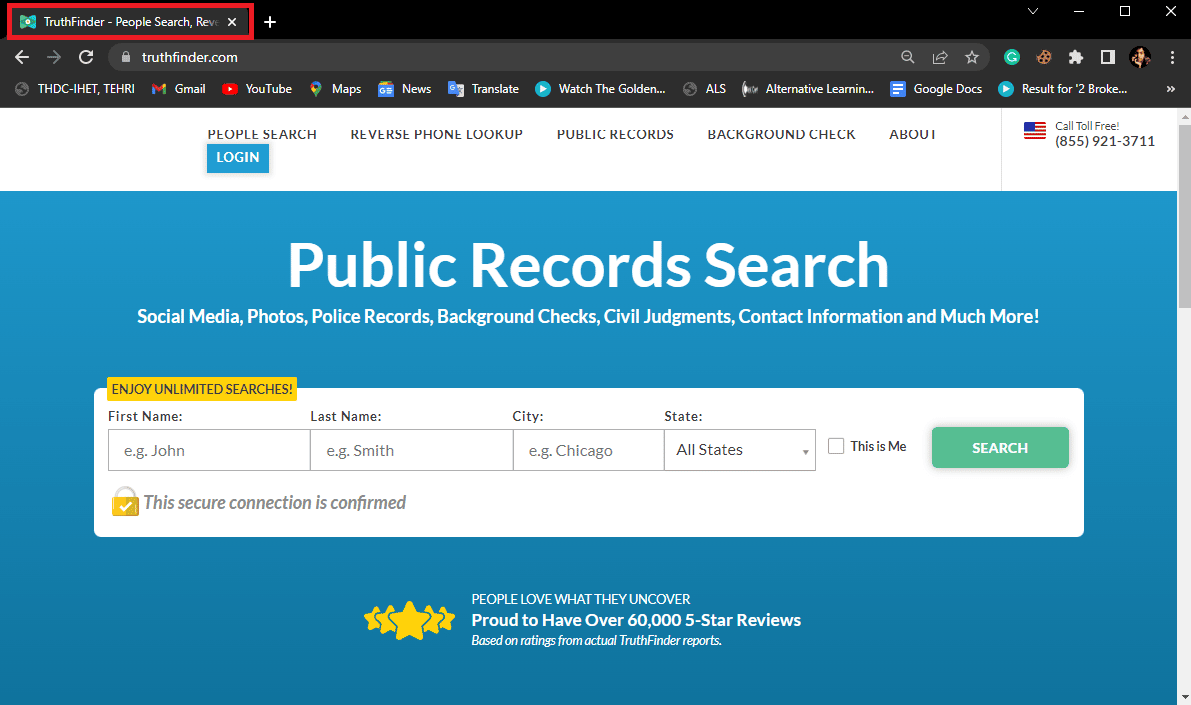Reload the page using the refresh icon
Viewport: 1191px width, 705px height.
pos(86,57)
